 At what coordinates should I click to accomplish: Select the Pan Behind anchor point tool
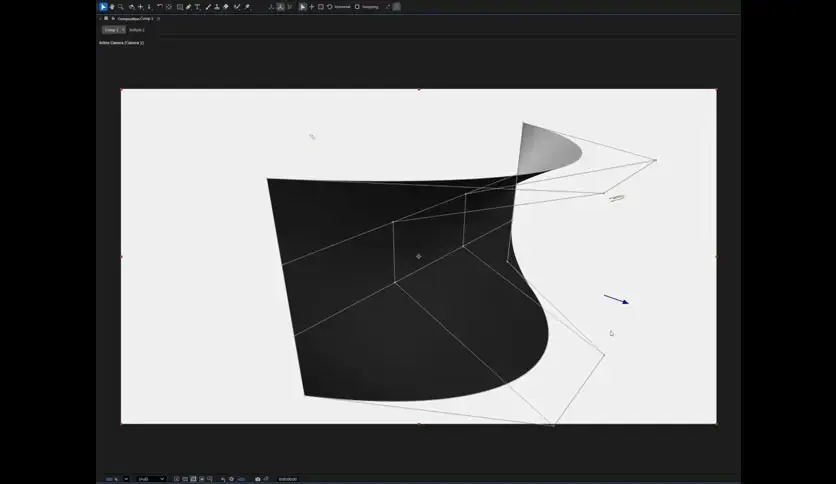point(169,7)
